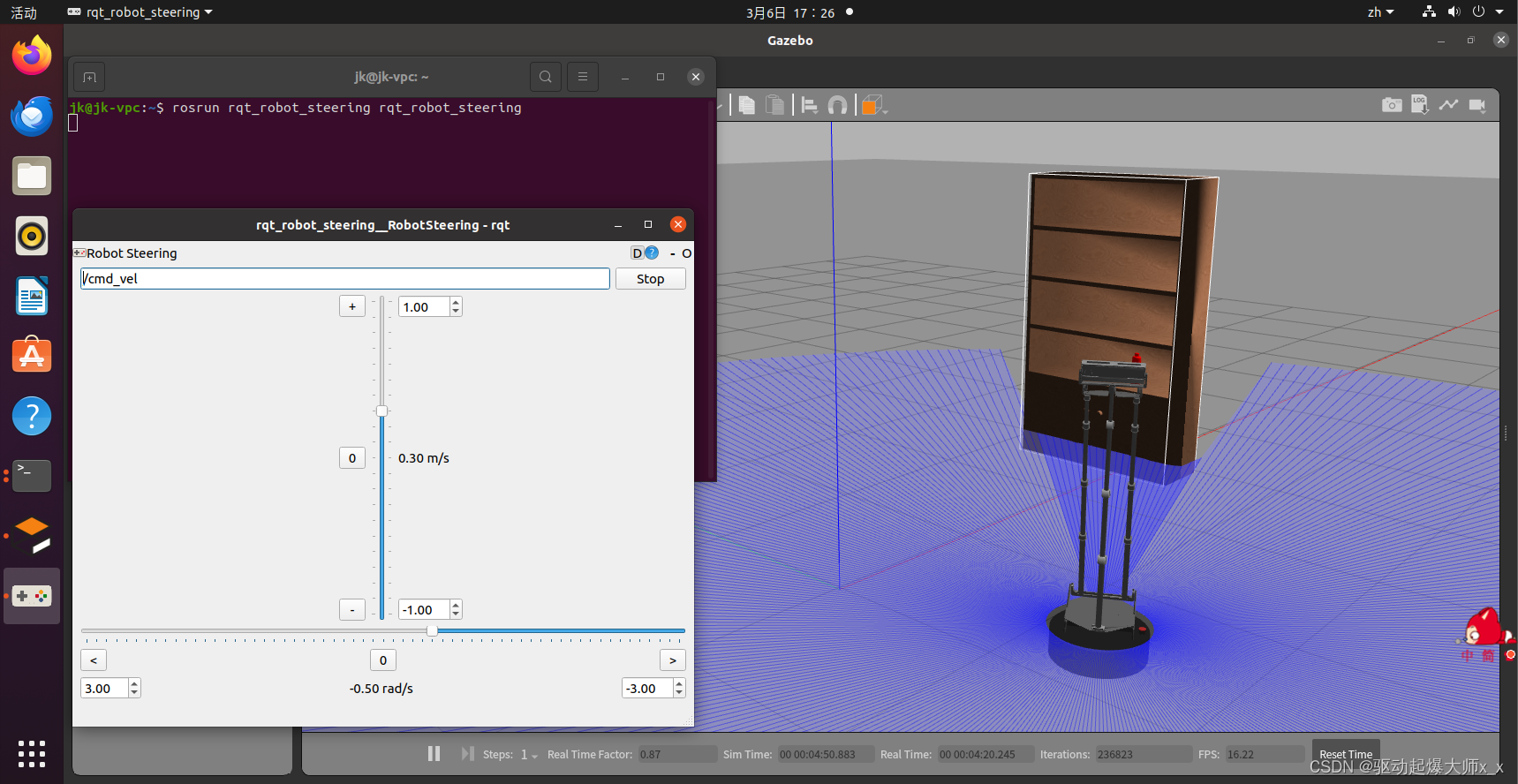This screenshot has height=784, width=1518.
Task: Click the vertical linear velocity slider handle
Action: click(381, 411)
